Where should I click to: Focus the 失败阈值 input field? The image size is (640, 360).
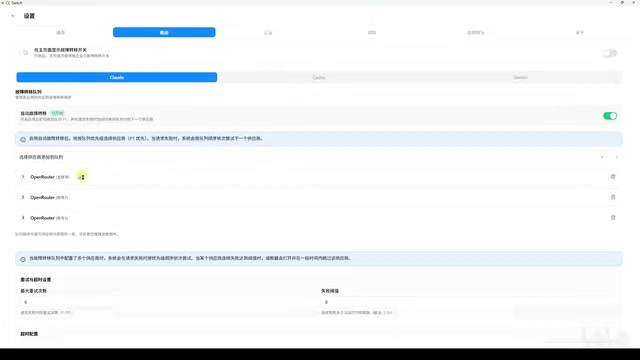(x=469, y=302)
